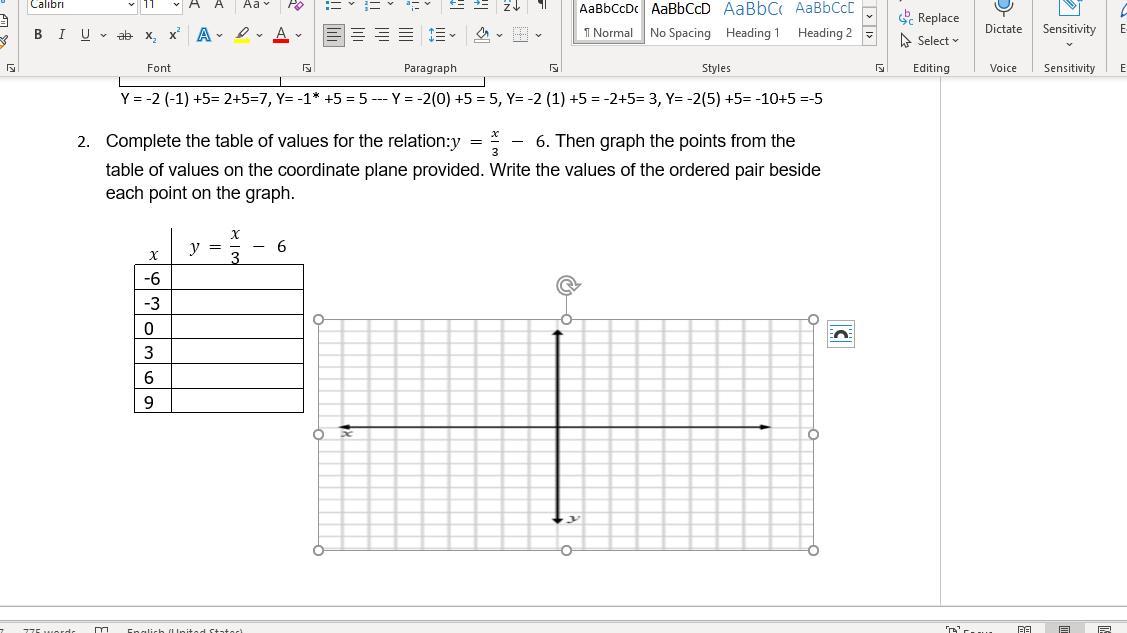Align text left
Image resolution: width=1127 pixels, height=633 pixels.
[x=334, y=34]
